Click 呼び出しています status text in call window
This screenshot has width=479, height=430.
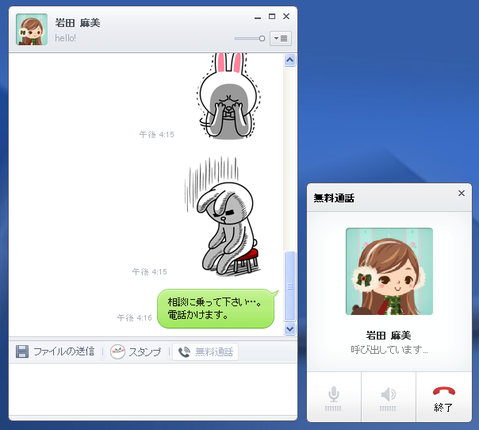389,350
